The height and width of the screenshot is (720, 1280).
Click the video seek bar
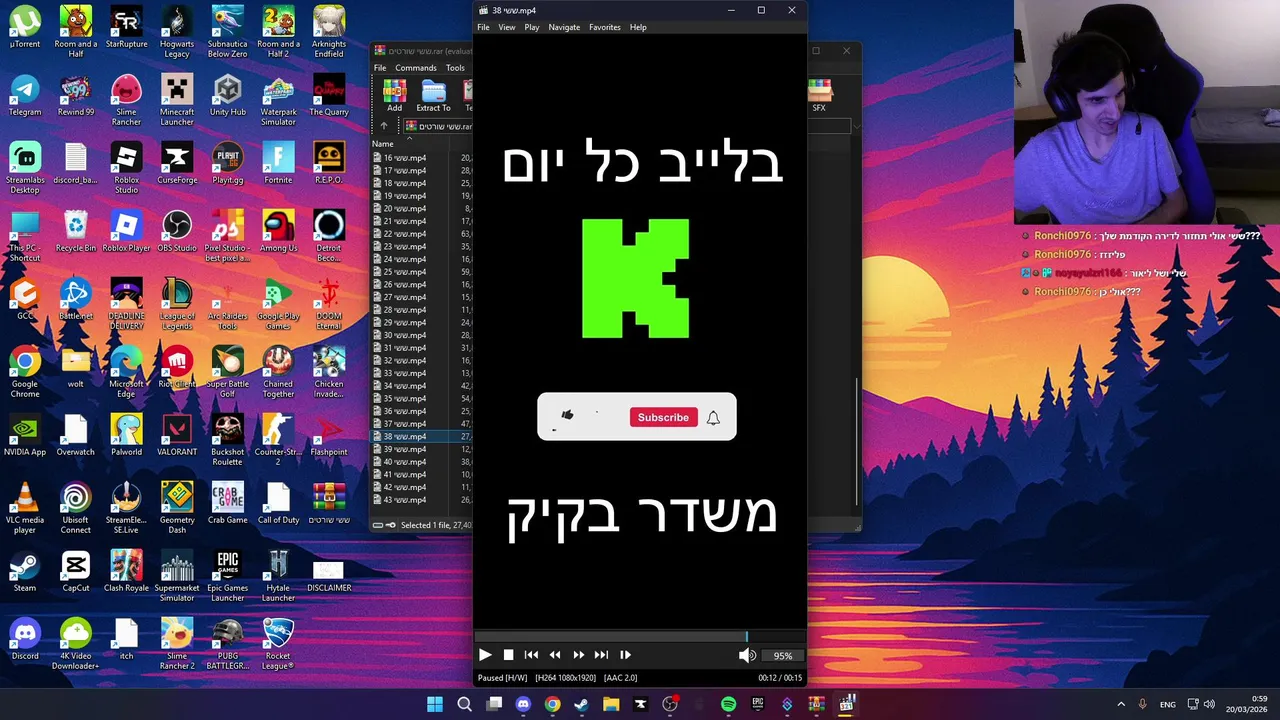click(x=640, y=636)
